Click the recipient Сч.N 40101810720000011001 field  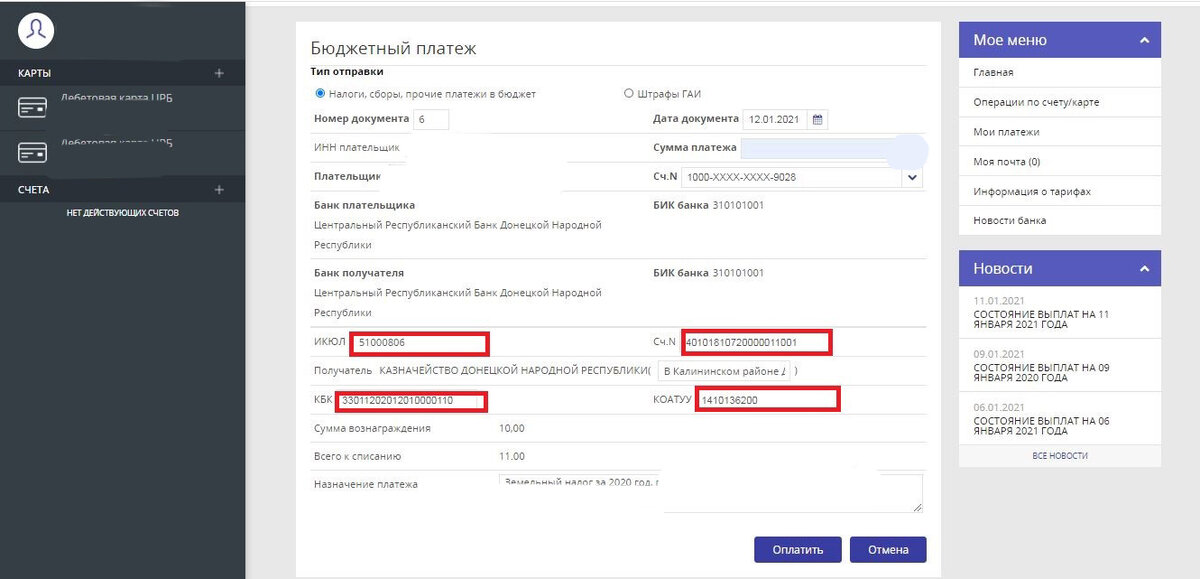757,343
